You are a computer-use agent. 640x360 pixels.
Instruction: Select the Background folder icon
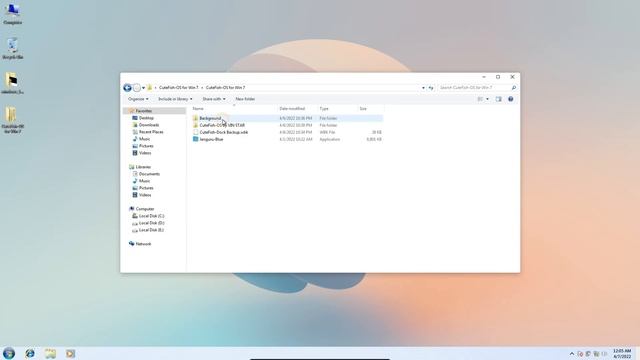[x=196, y=118]
